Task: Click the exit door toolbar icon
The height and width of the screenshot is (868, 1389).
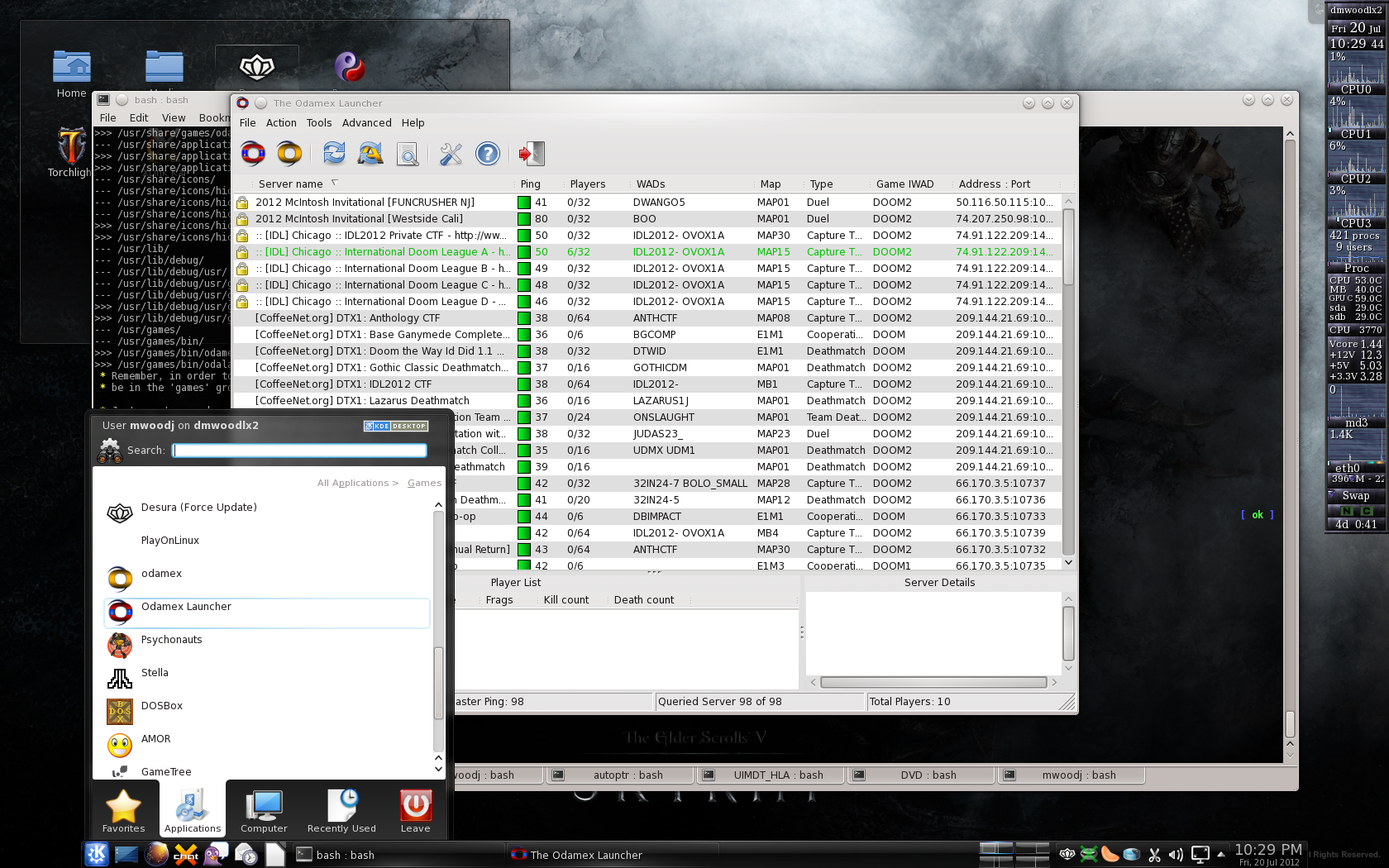Action: point(531,154)
